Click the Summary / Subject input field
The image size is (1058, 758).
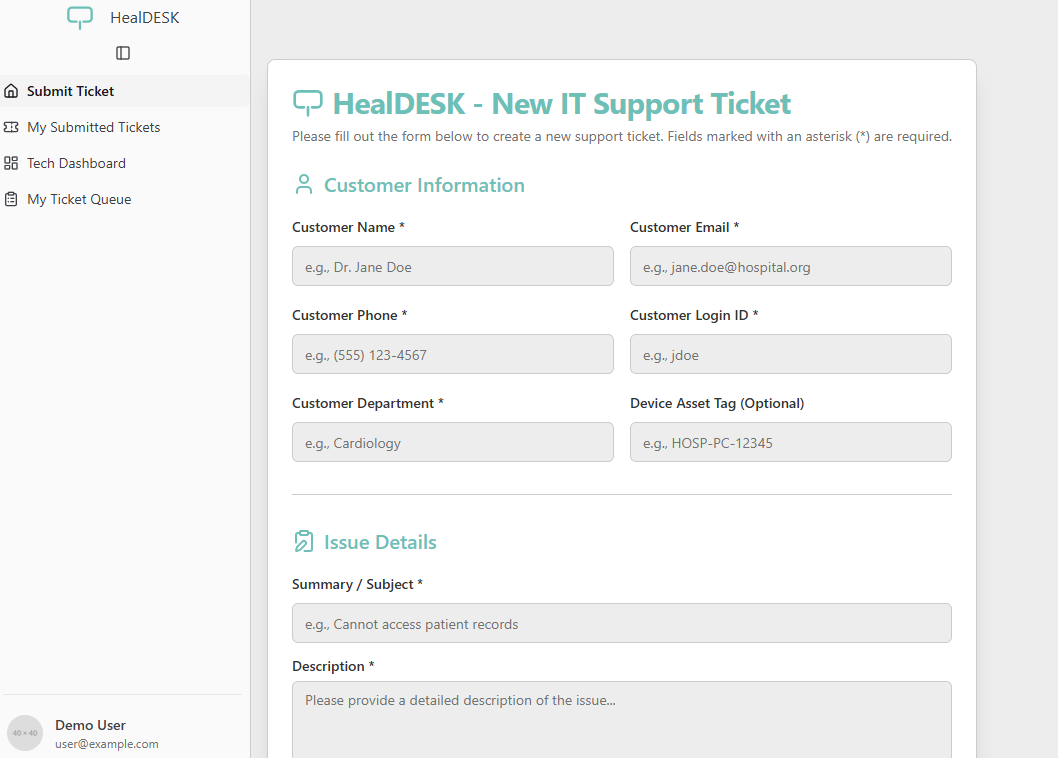pos(621,623)
